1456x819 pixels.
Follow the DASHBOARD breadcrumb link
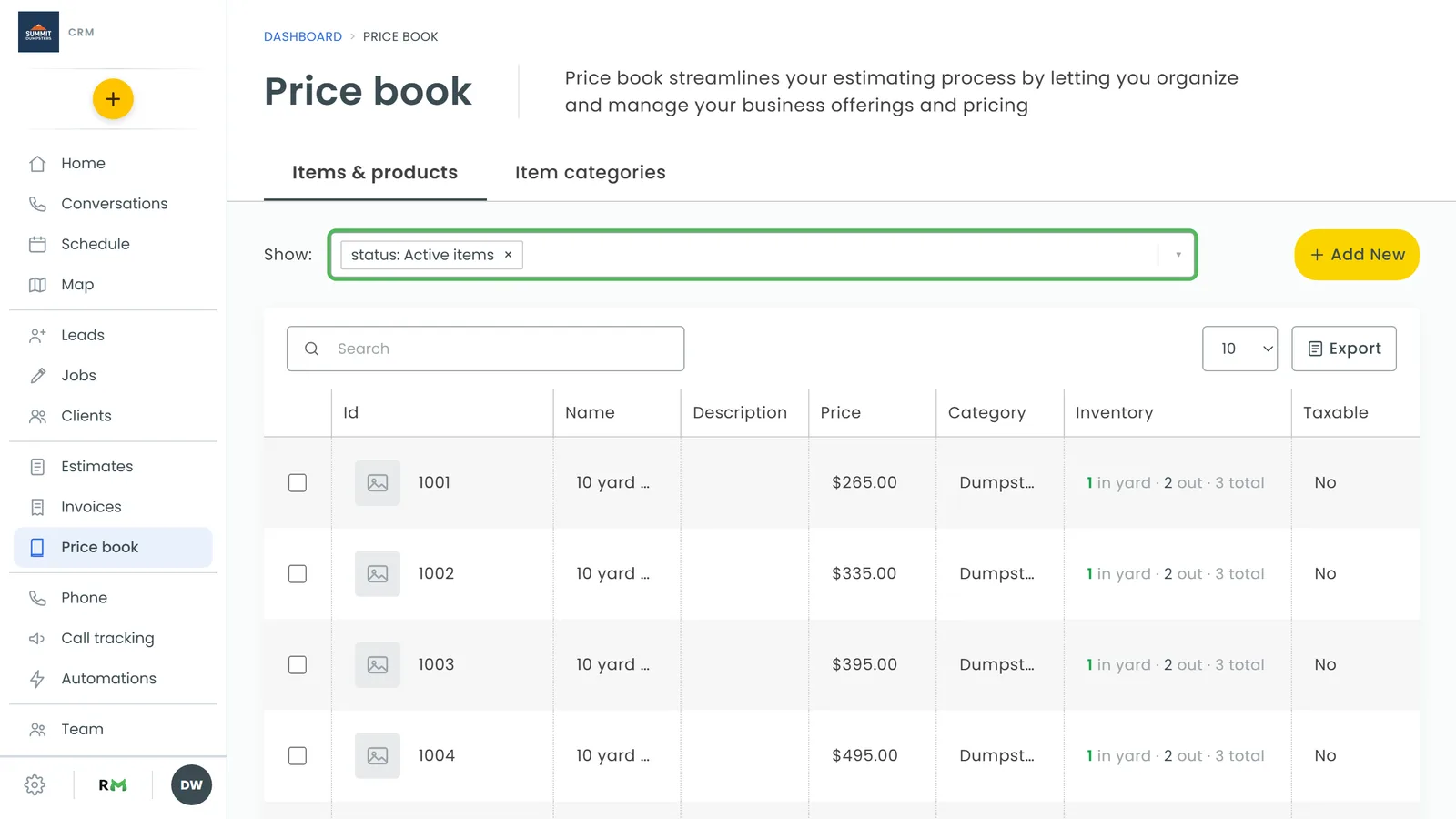click(303, 36)
